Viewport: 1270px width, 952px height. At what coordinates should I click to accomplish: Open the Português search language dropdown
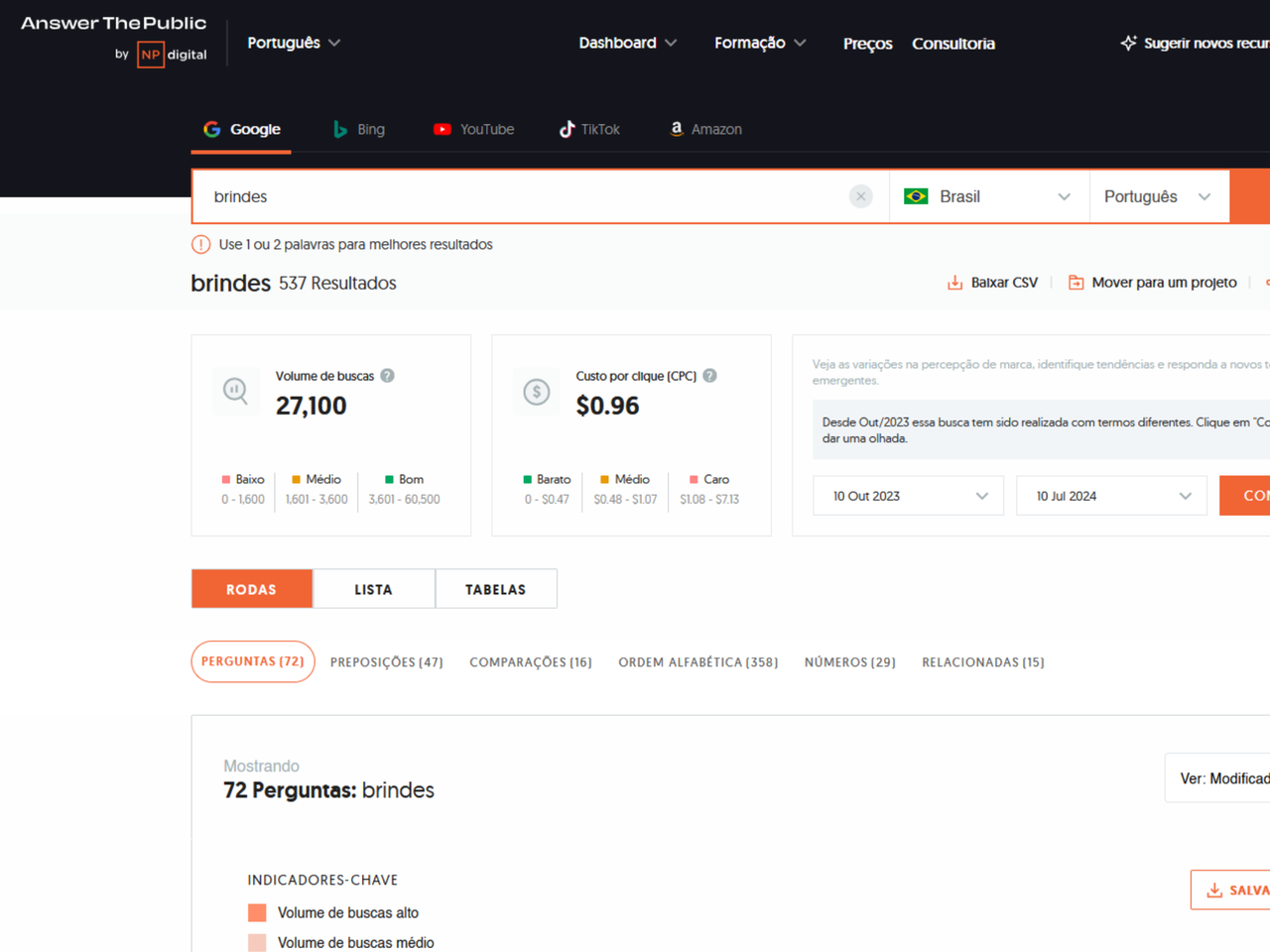pyautogui.click(x=1159, y=196)
